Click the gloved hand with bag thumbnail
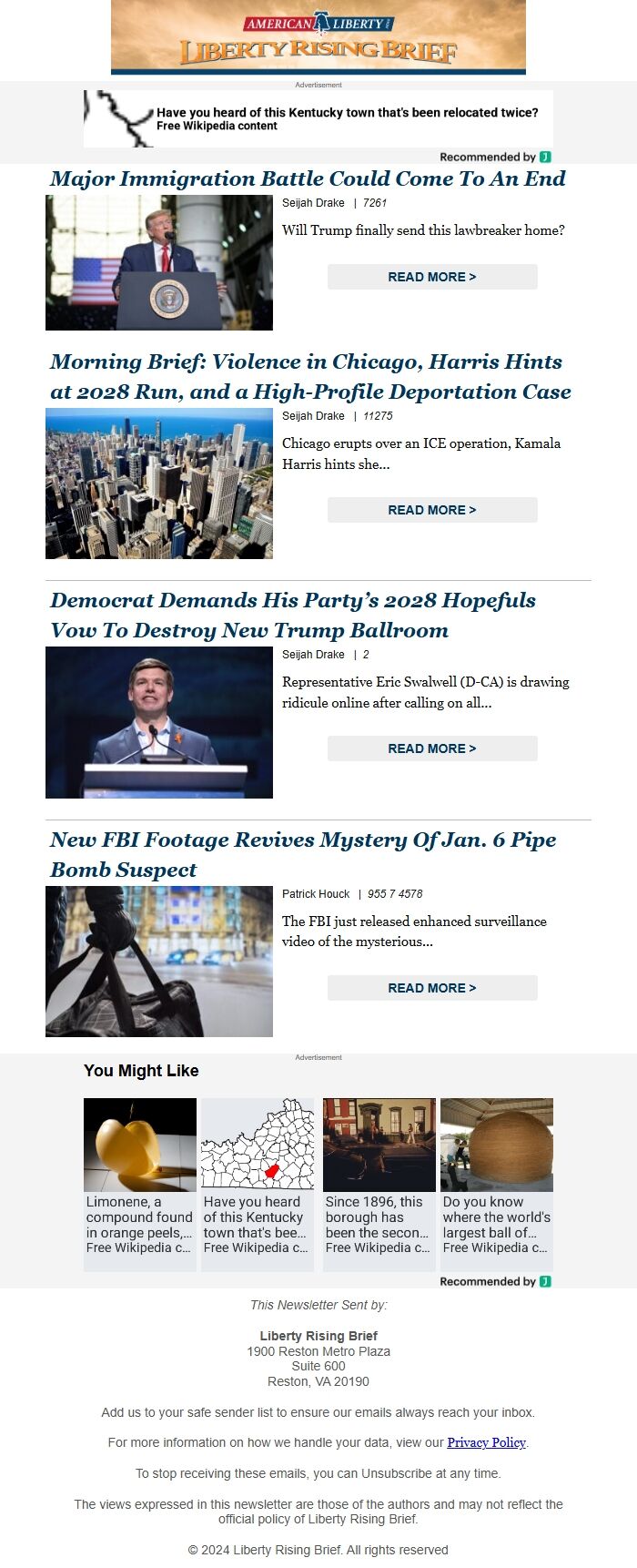This screenshot has width=637, height=1568. (159, 962)
